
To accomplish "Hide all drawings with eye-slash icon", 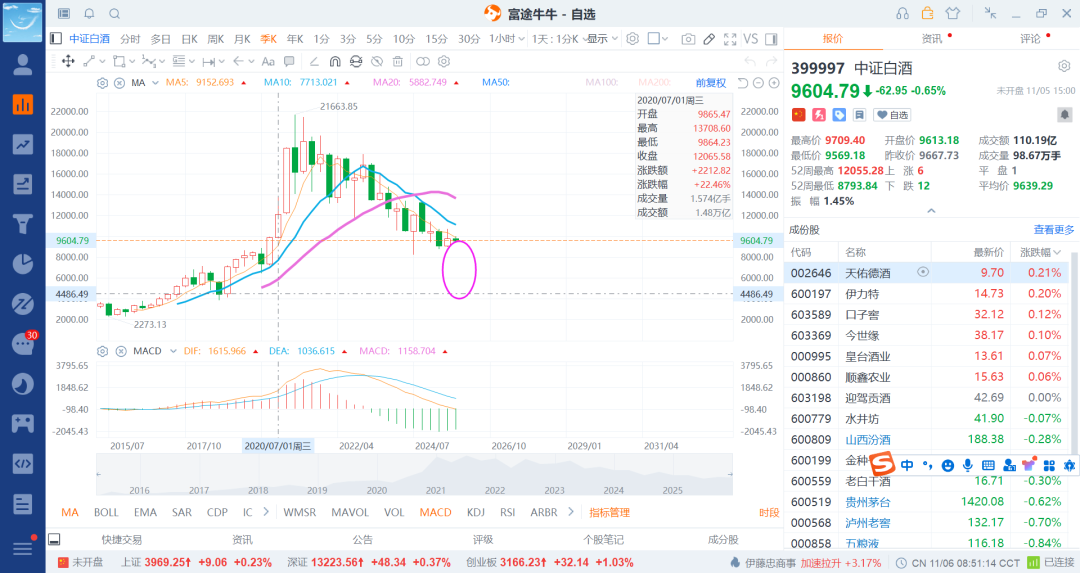I will pos(377,61).
